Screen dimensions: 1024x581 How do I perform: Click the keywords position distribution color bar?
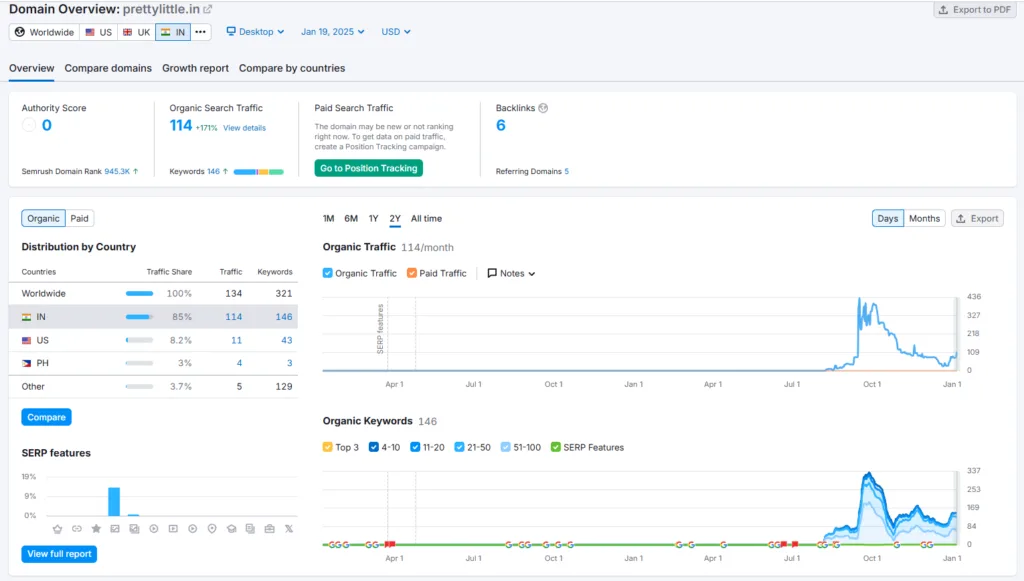[x=259, y=172]
